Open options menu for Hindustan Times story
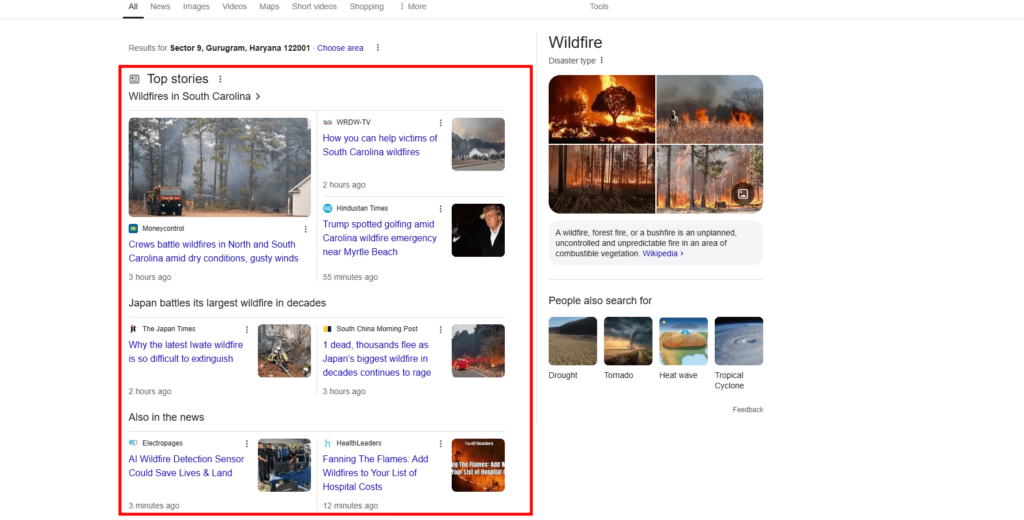1024x520 pixels. coord(441,209)
